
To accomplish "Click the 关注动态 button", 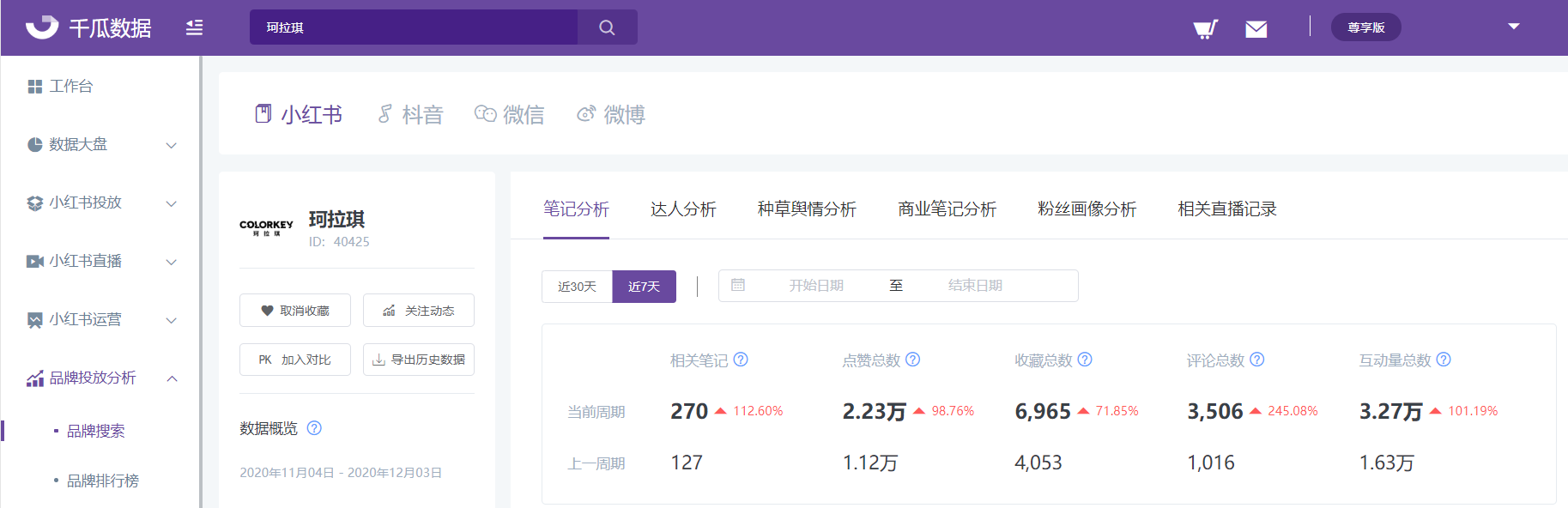I will click(419, 311).
